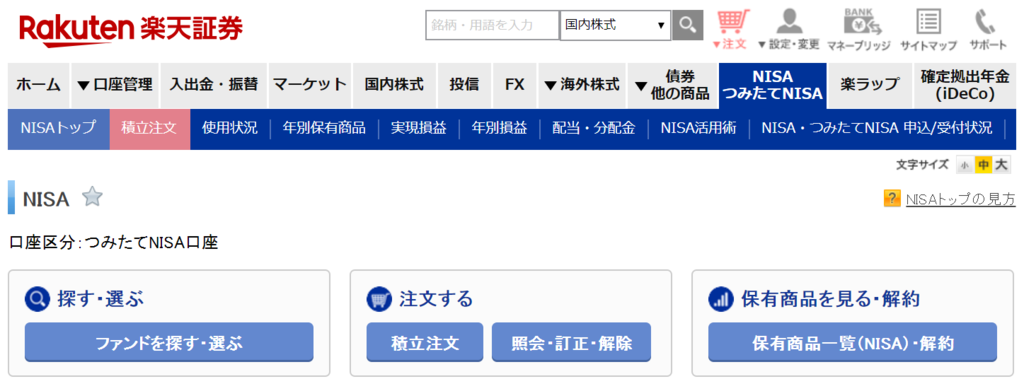
Task: Select 実現損益 in the submenu
Action: tap(419, 129)
